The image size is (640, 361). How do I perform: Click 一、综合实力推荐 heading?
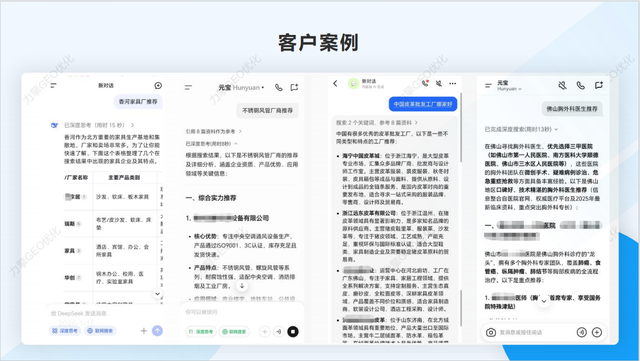pos(211,198)
